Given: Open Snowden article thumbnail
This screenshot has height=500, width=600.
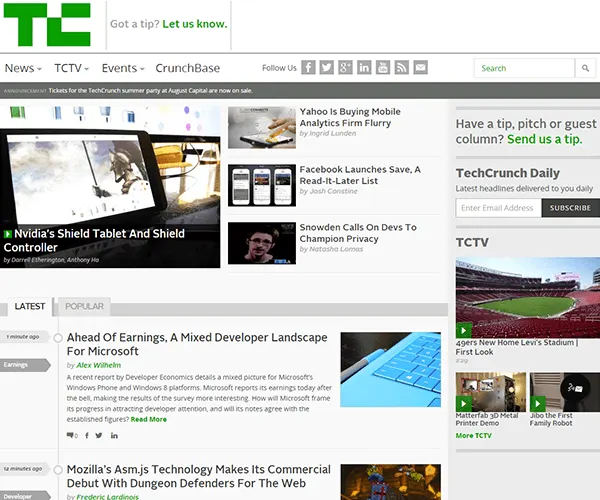Looking at the screenshot, I should pyautogui.click(x=262, y=243).
